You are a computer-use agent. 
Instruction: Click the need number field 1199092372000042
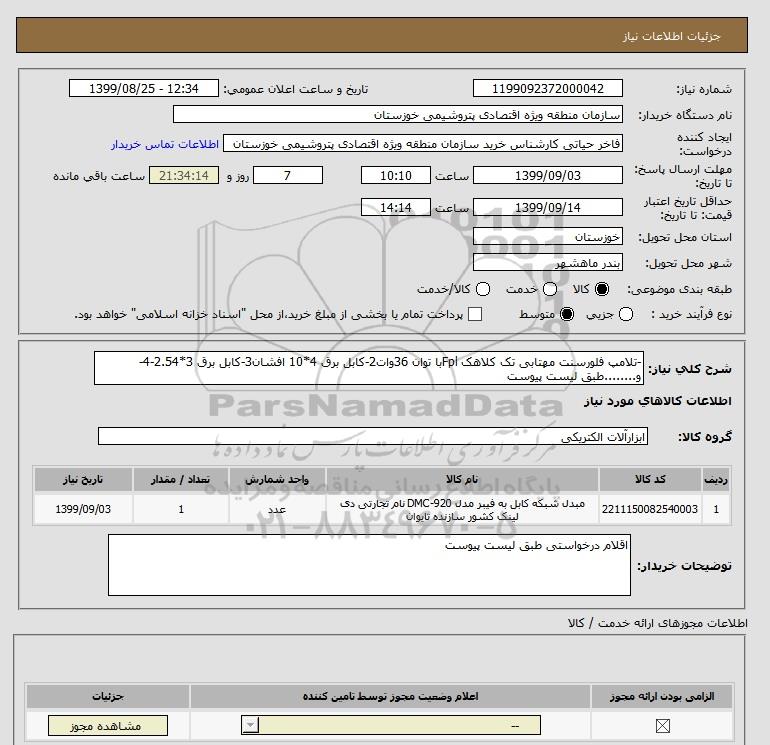[548, 88]
